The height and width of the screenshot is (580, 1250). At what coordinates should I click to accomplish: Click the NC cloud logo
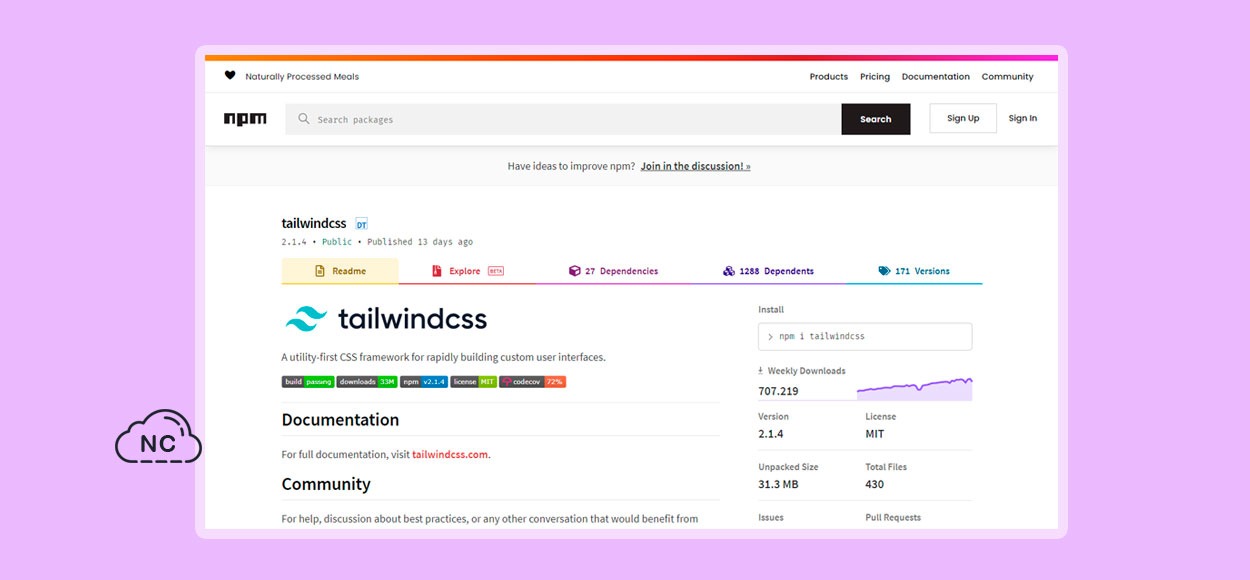click(158, 437)
